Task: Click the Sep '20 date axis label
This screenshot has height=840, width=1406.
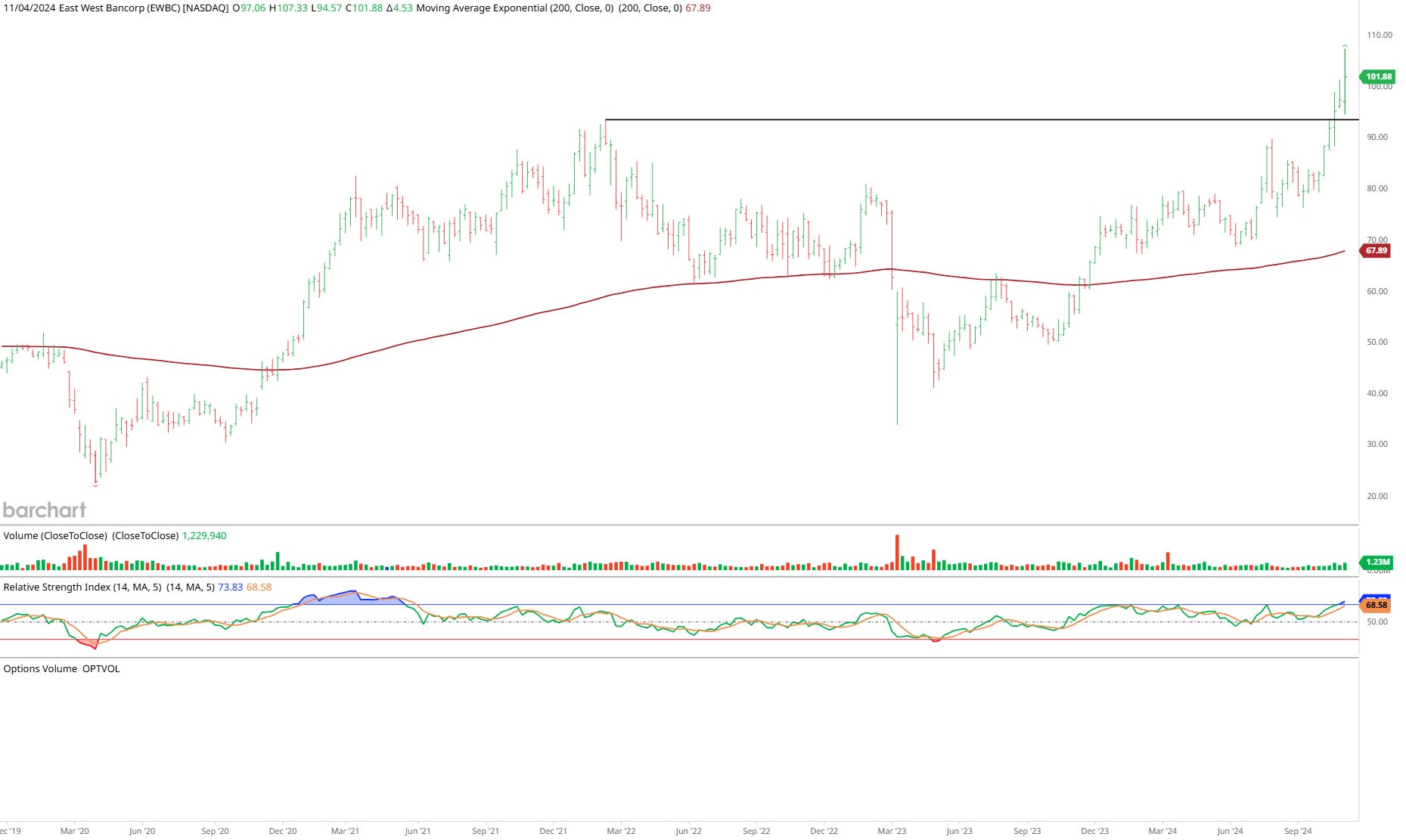Action: click(215, 831)
